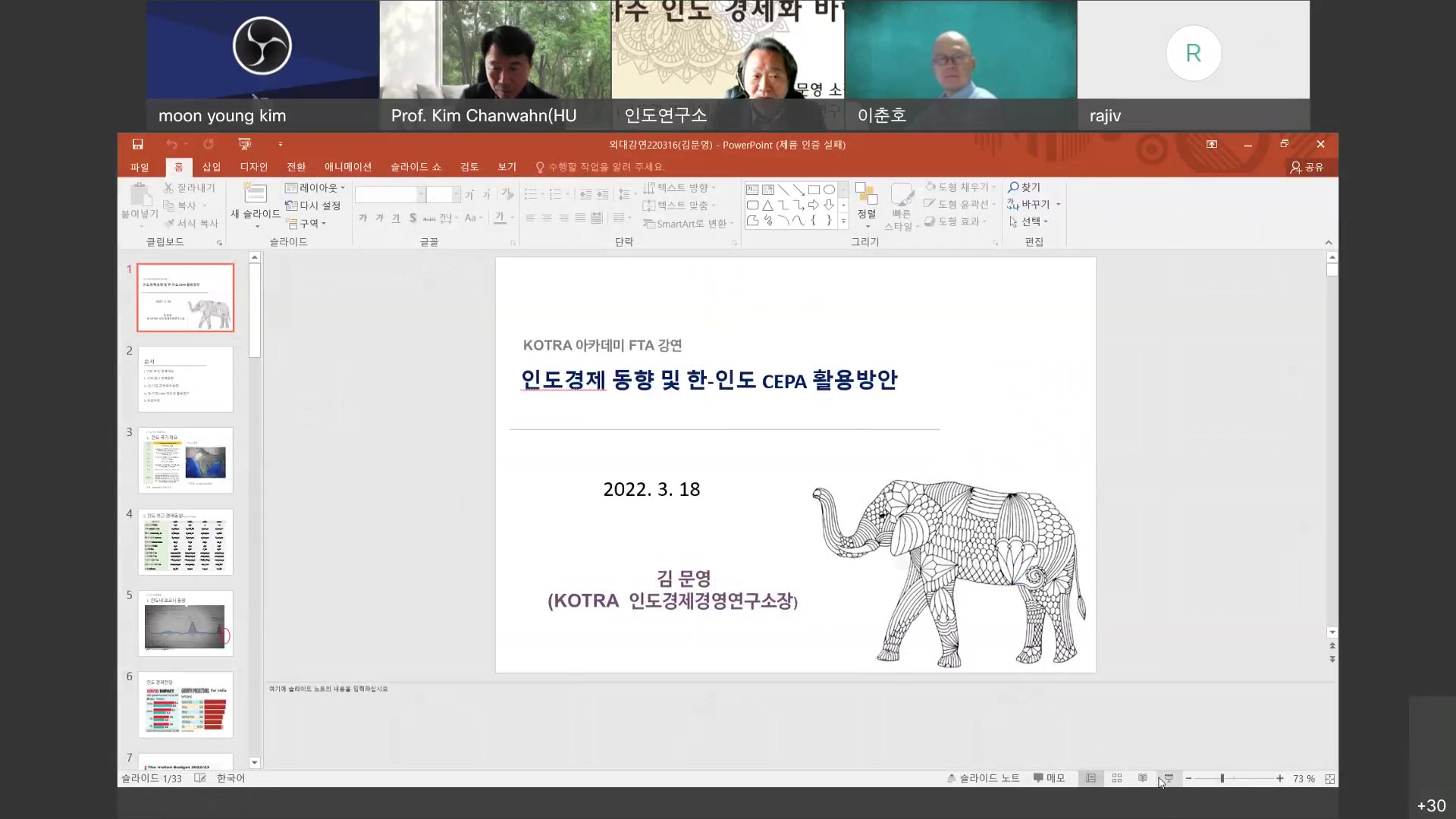Fit slide to current window icon
The height and width of the screenshot is (819, 1456).
[1329, 779]
